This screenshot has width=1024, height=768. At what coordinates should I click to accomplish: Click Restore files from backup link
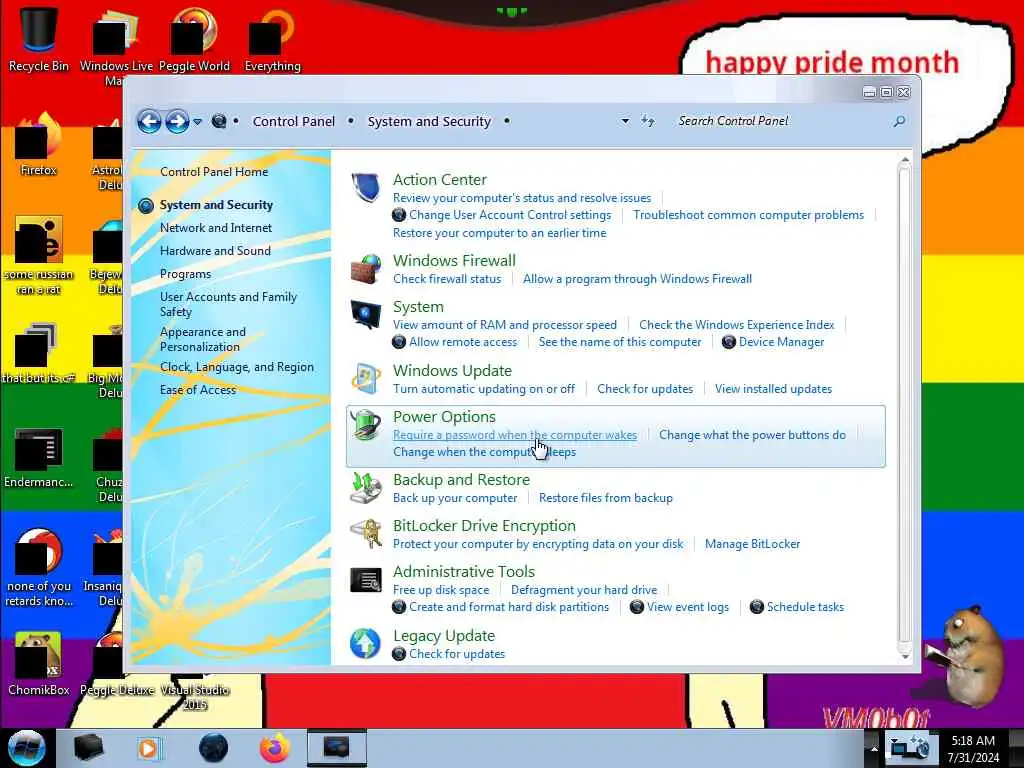click(605, 498)
